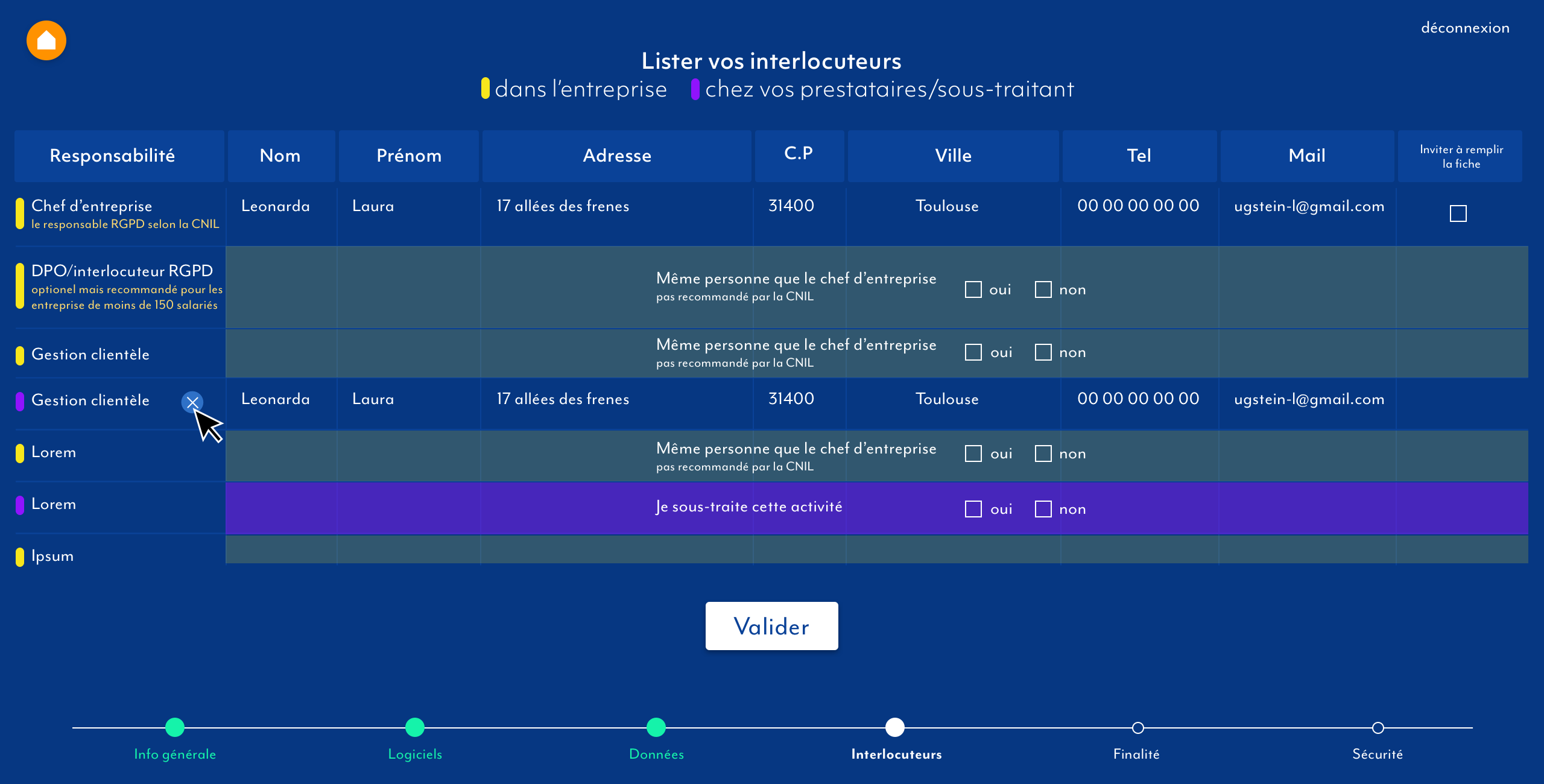Select the yellow Lorem label
Viewport: 1544px width, 784px height.
[54, 452]
